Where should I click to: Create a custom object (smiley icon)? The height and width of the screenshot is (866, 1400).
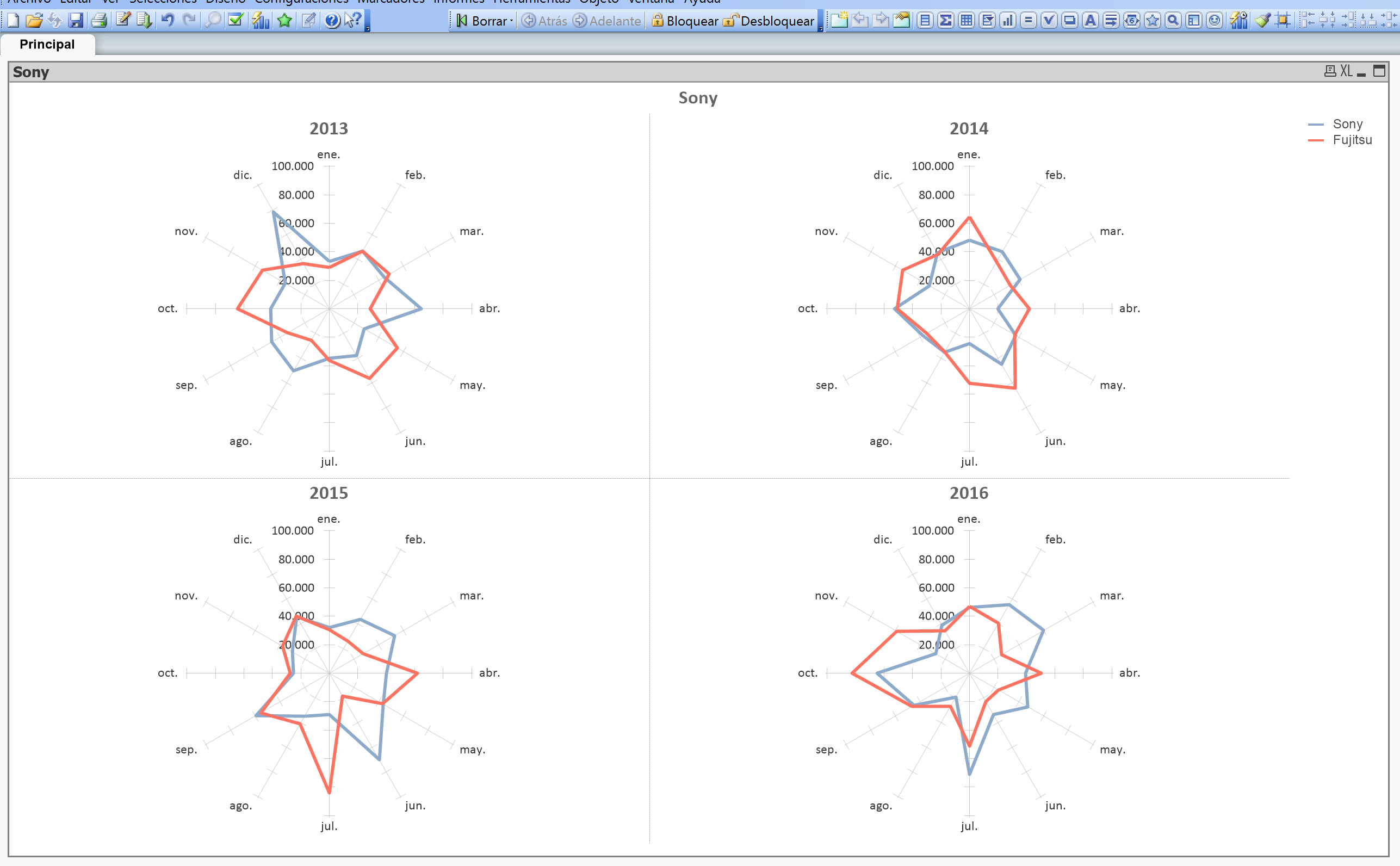pos(1215,21)
